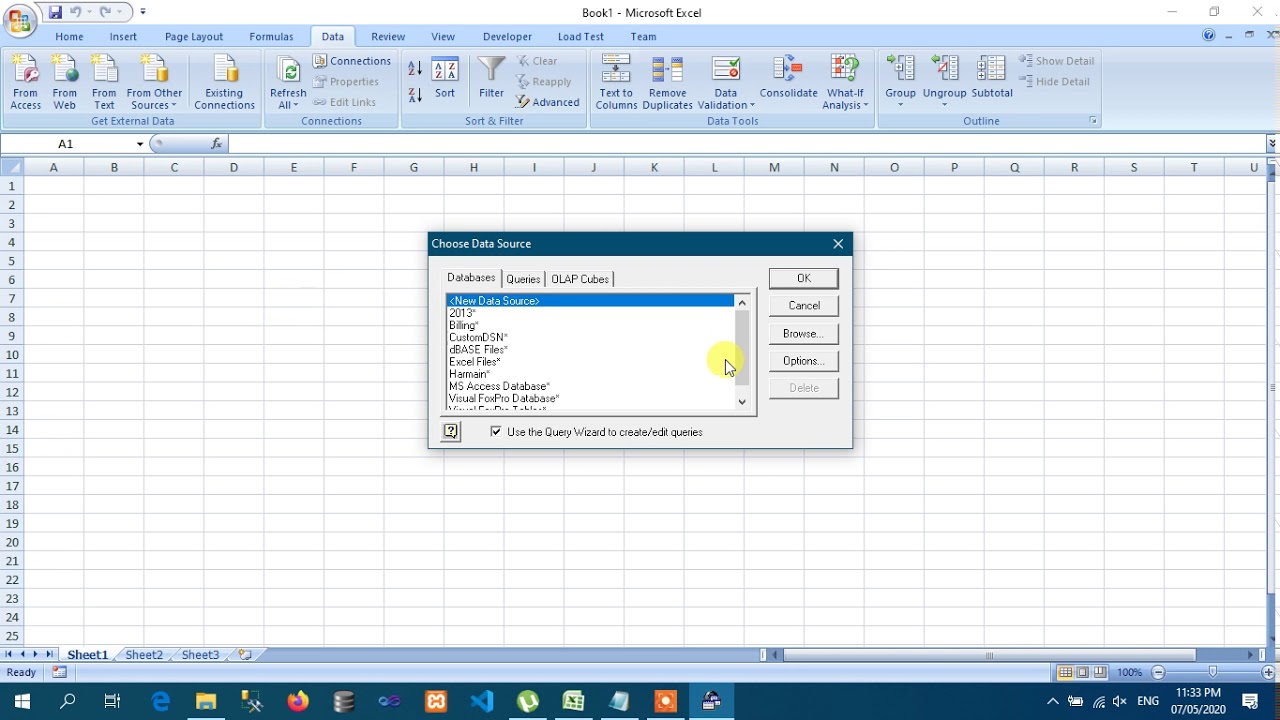
Task: Select <New Data Source> entry
Action: point(590,301)
